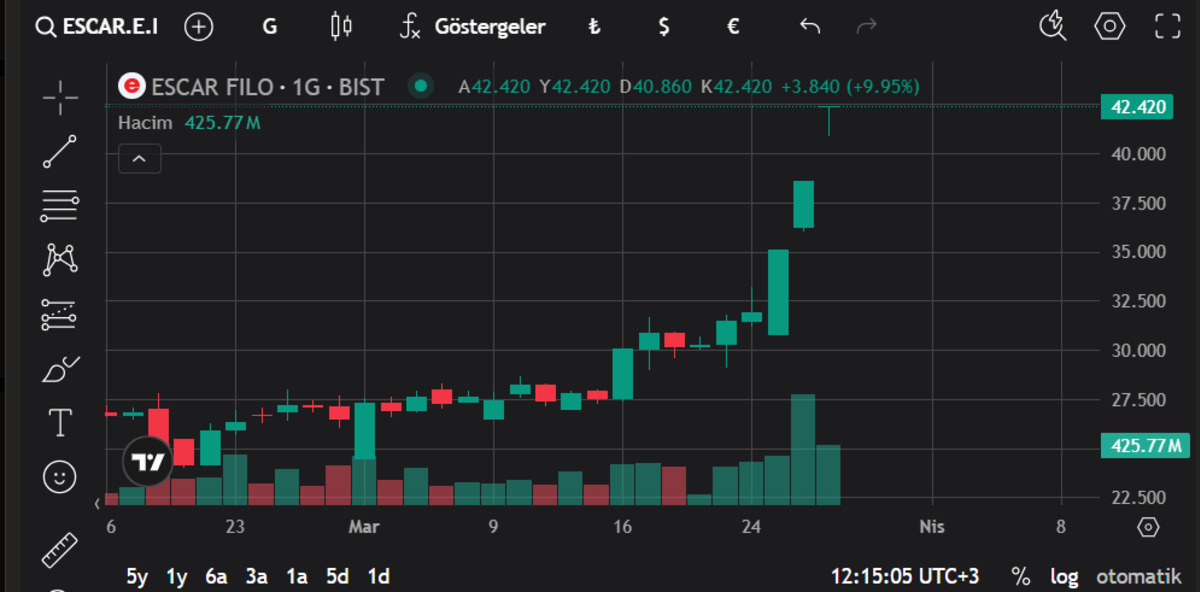Toggle percent scale mode
Viewport: 1200px width, 592px height.
(x=1021, y=577)
